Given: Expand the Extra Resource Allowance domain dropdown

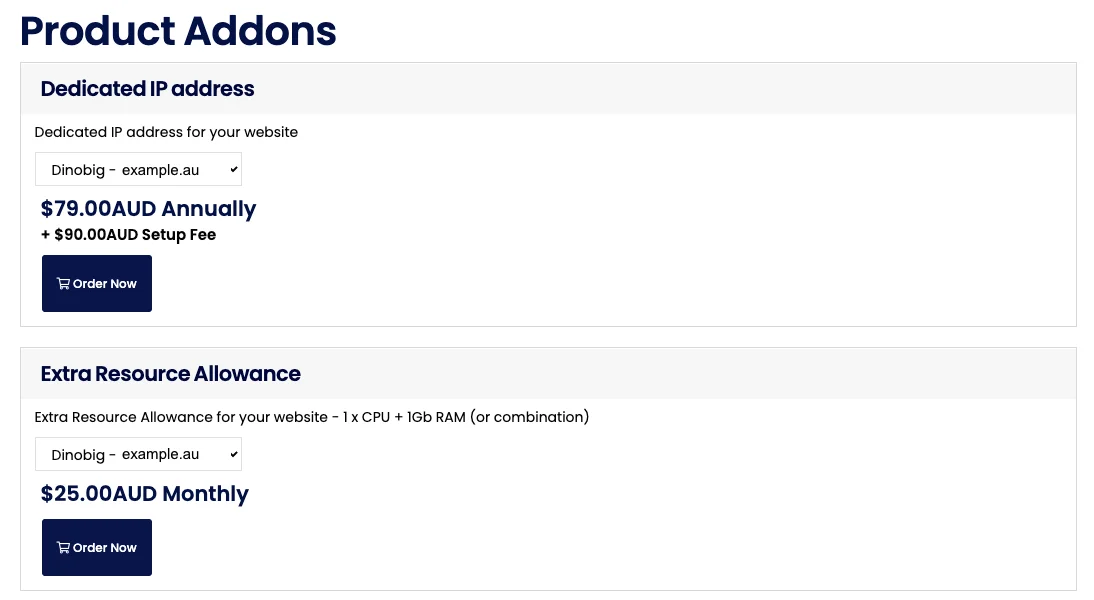Looking at the screenshot, I should 138,454.
